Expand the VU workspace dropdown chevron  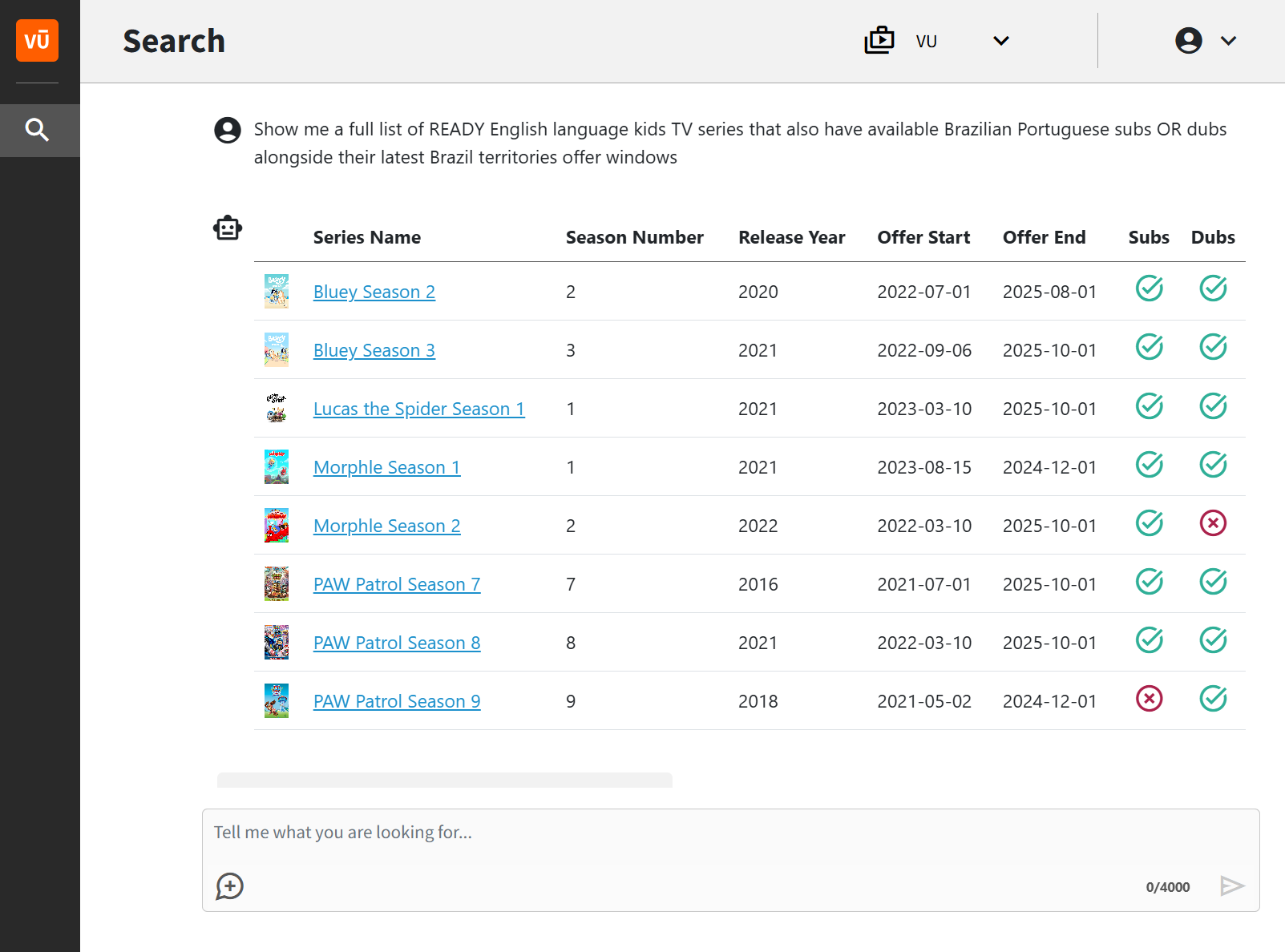coord(1000,40)
